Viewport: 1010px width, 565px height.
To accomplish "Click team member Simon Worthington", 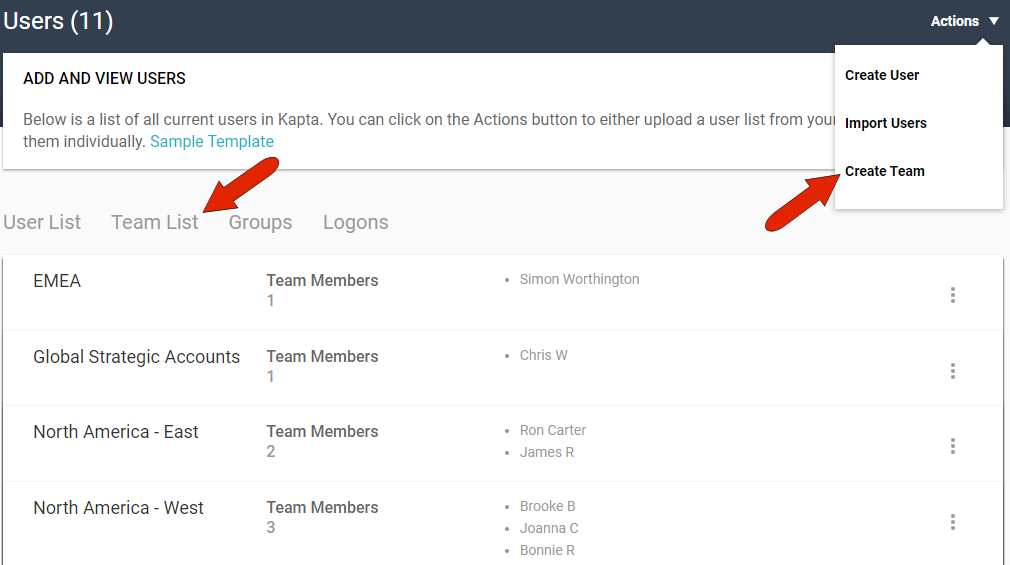I will pyautogui.click(x=579, y=279).
